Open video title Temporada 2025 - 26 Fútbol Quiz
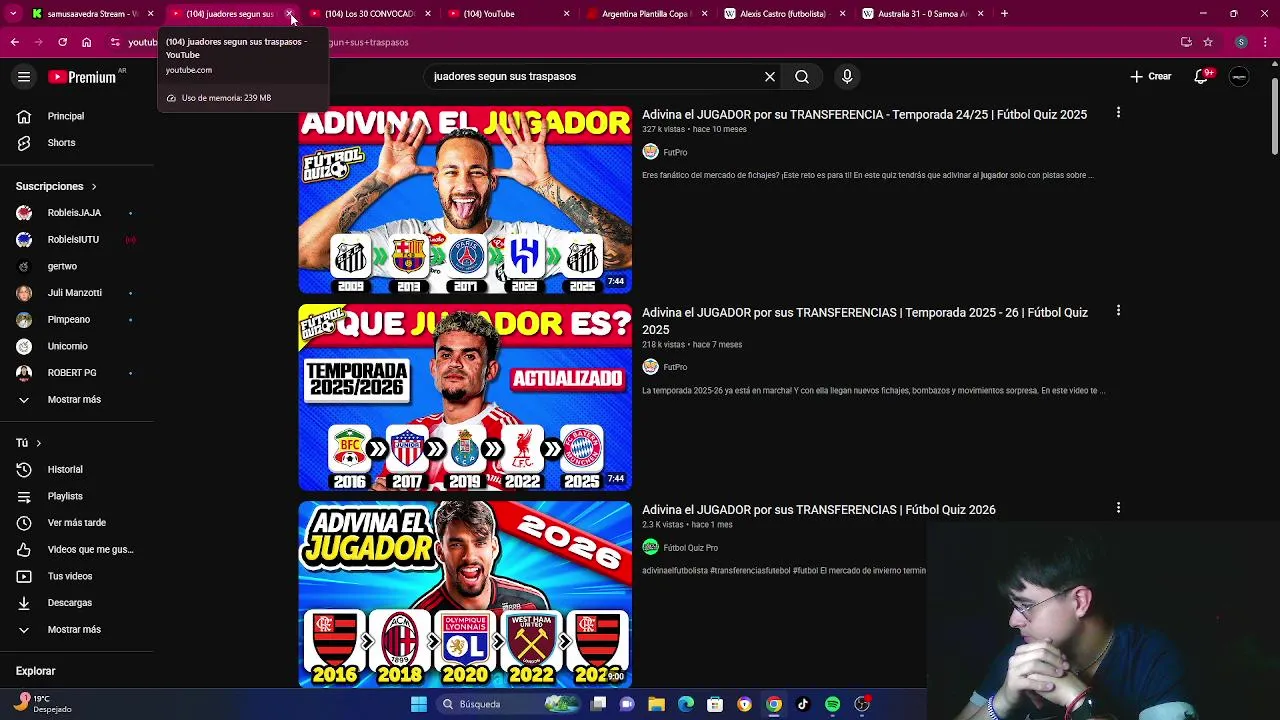The width and height of the screenshot is (1280, 720). 865,321
